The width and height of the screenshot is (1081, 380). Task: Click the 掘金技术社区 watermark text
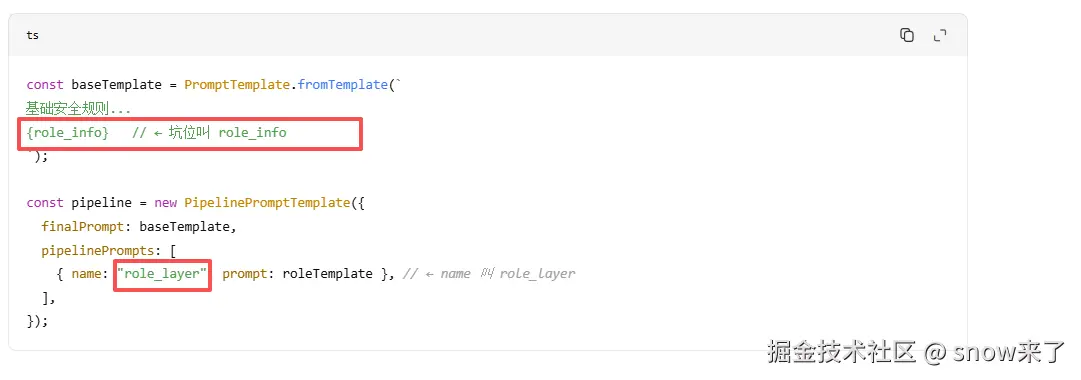[x=841, y=352]
